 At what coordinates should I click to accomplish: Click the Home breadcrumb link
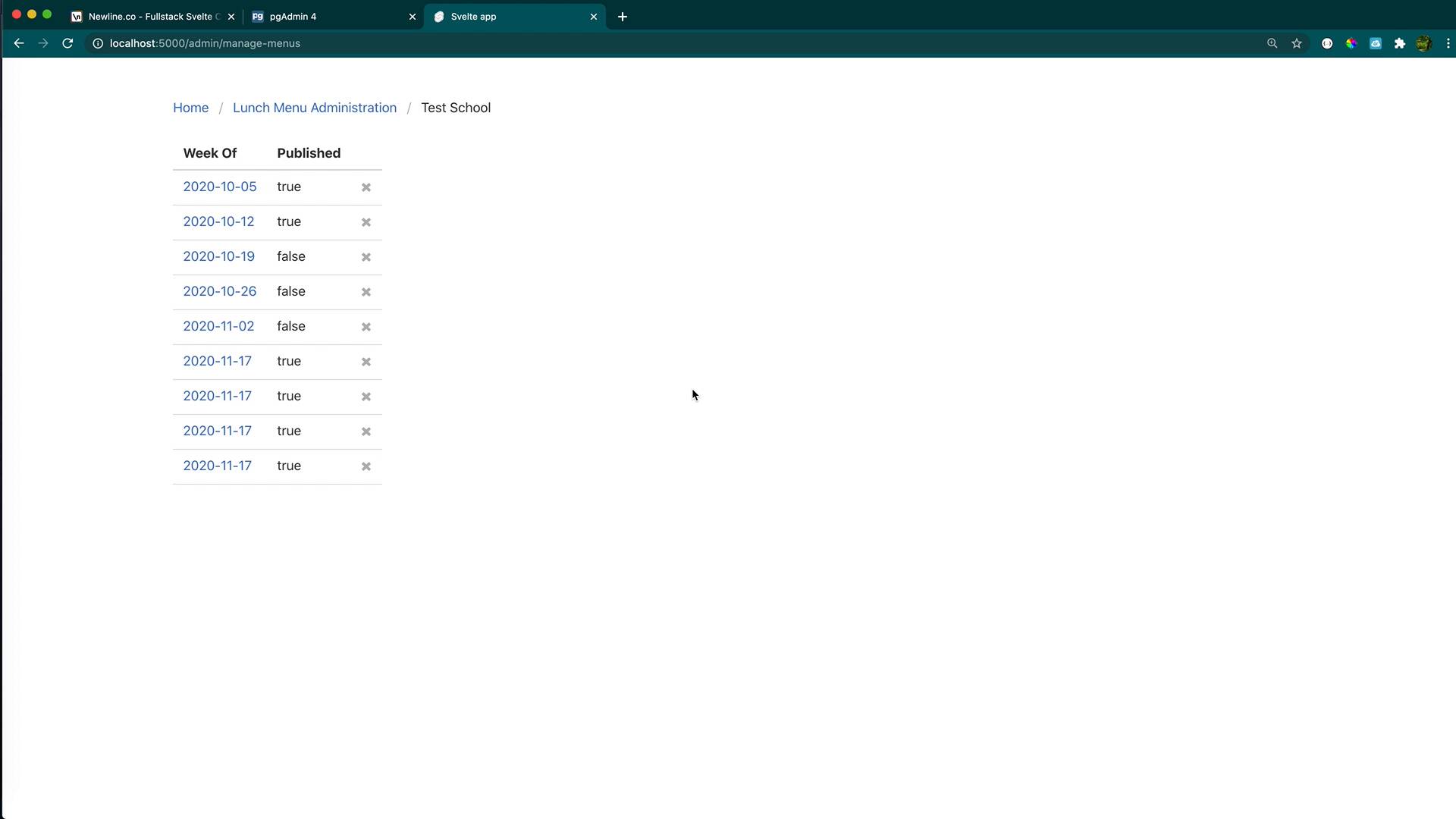pos(190,108)
